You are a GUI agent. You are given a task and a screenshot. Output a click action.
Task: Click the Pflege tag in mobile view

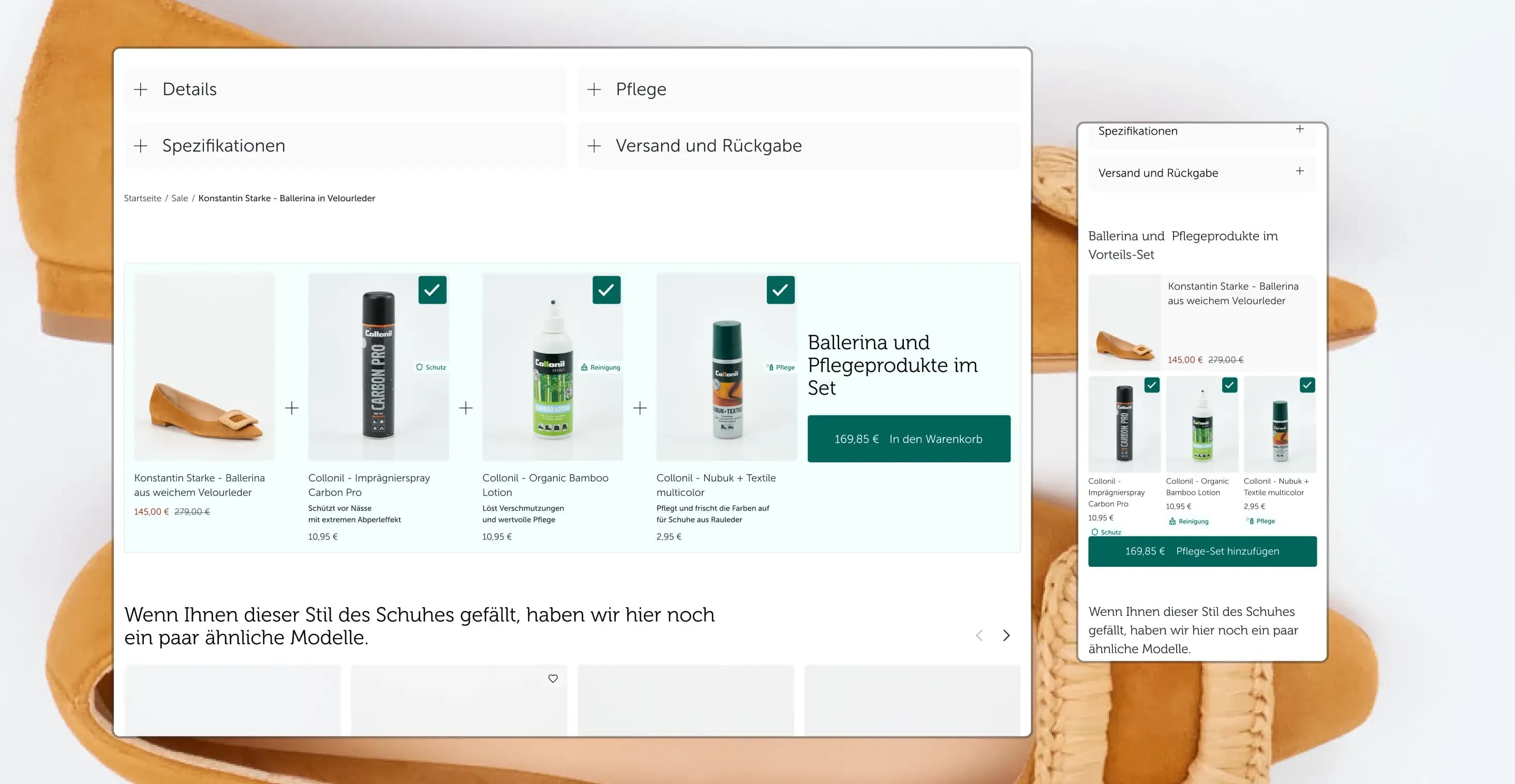point(1260,521)
